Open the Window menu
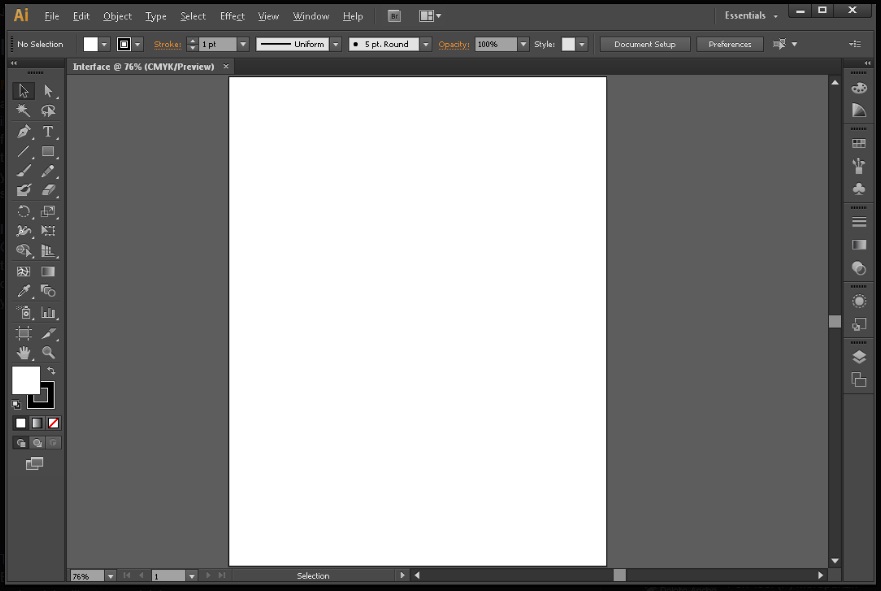The image size is (881, 591). point(310,16)
